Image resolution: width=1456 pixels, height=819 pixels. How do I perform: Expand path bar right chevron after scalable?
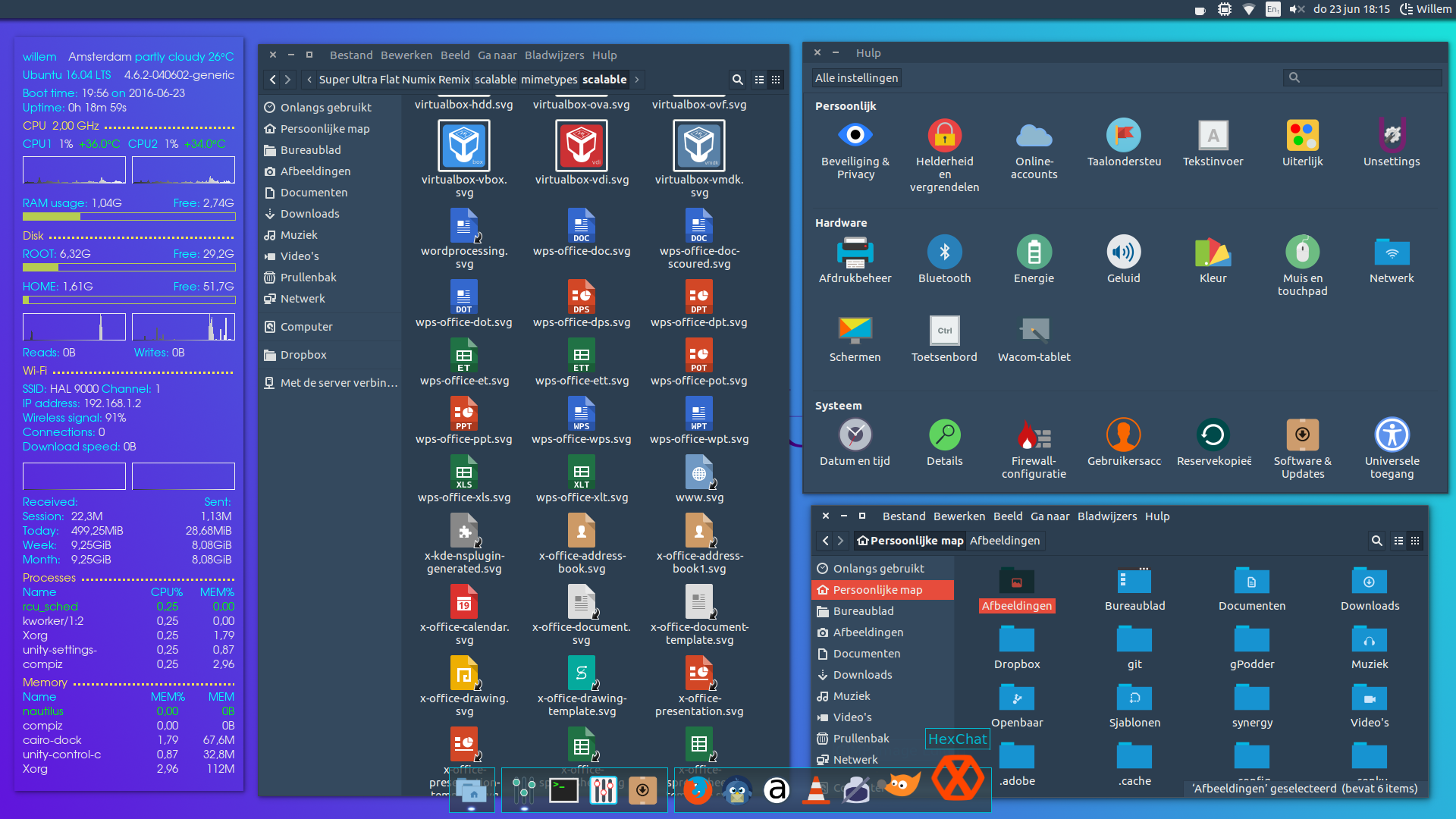pos(637,80)
